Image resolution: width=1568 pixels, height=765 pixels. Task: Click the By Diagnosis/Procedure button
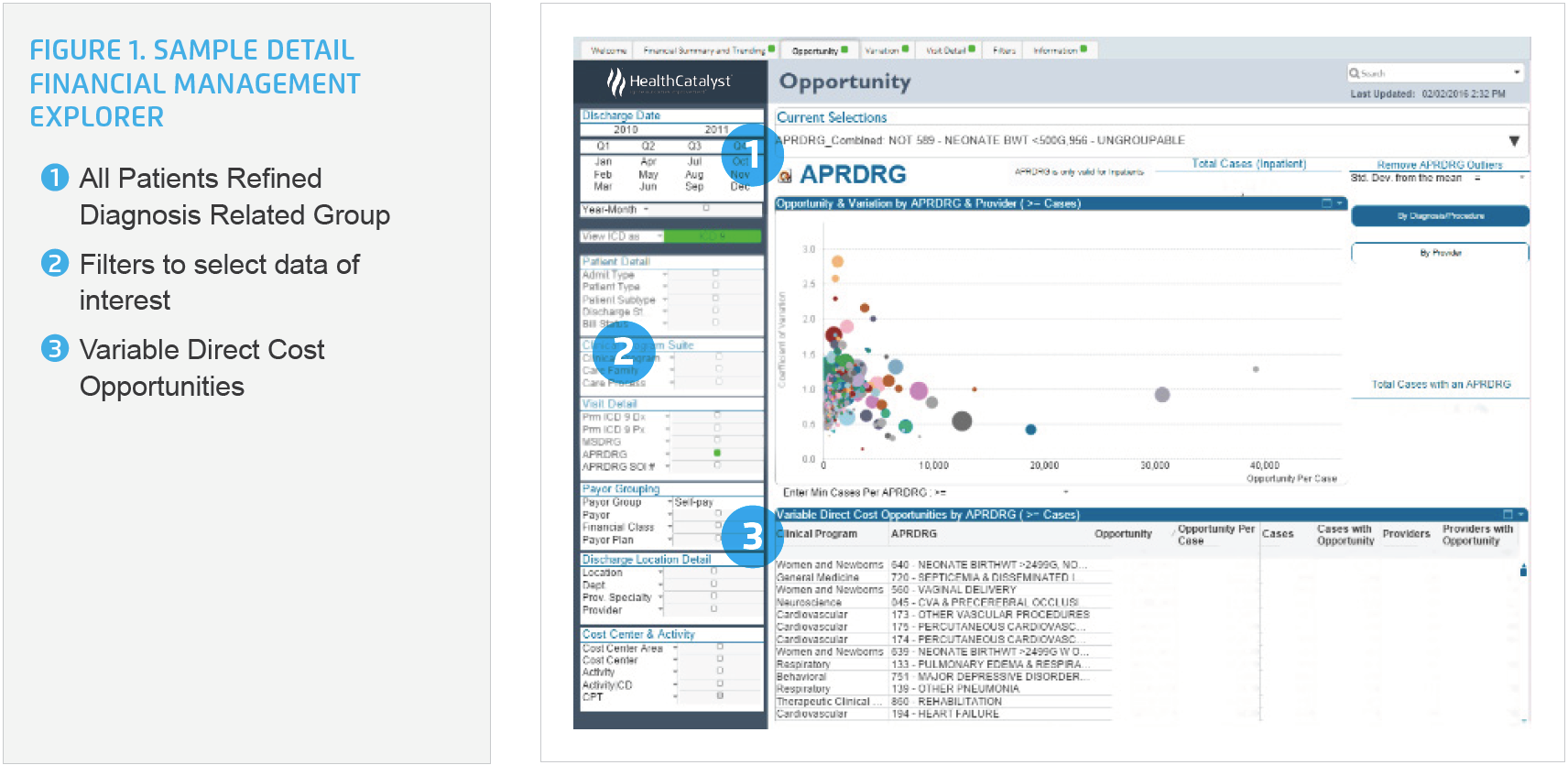click(x=1440, y=216)
